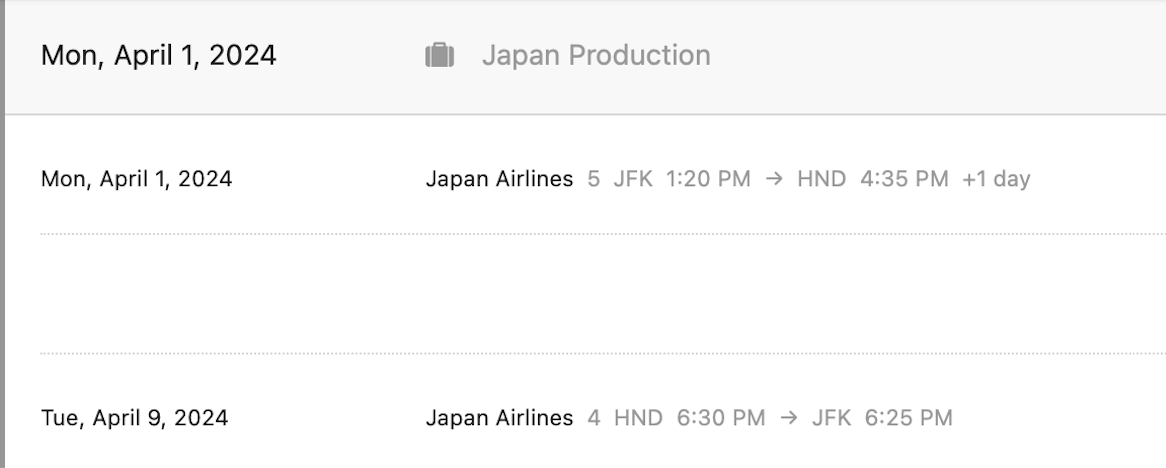Select the 1:20 PM departure time

coord(708,179)
